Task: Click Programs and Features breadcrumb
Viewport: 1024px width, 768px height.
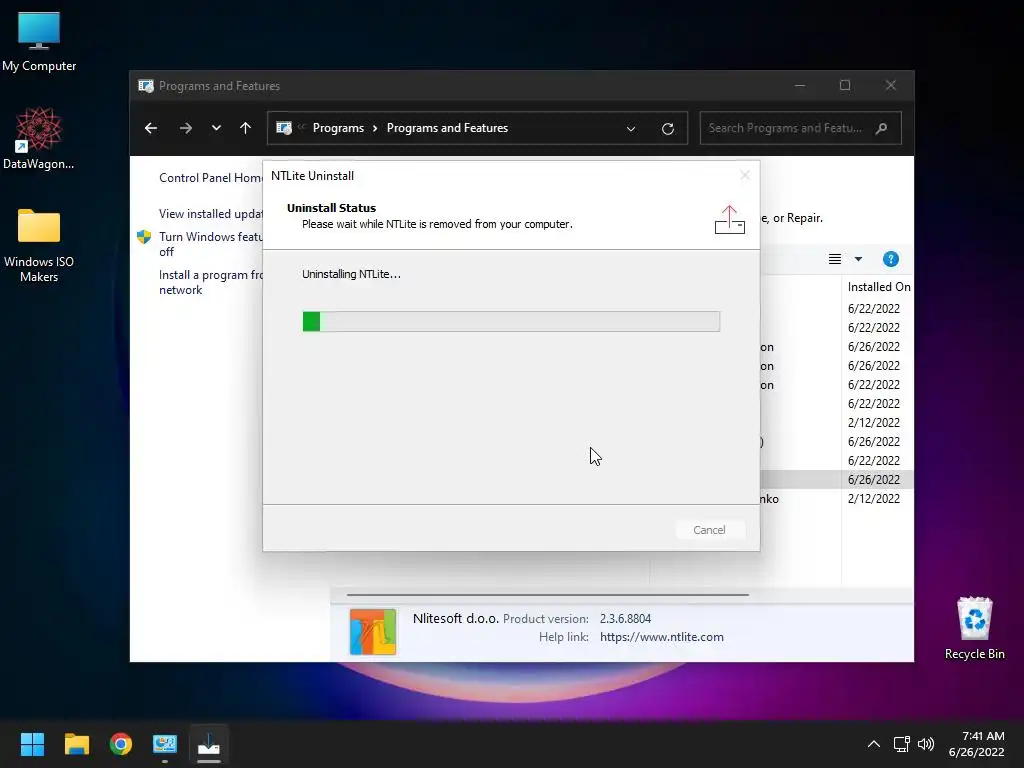Action: point(447,128)
